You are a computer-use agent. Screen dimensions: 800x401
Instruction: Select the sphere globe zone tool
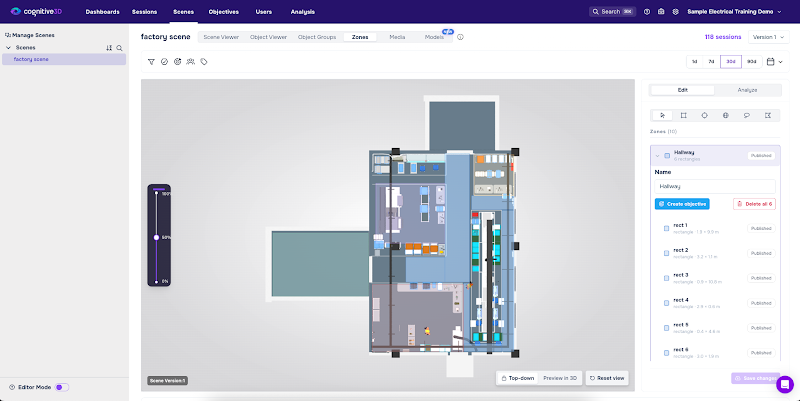click(726, 115)
